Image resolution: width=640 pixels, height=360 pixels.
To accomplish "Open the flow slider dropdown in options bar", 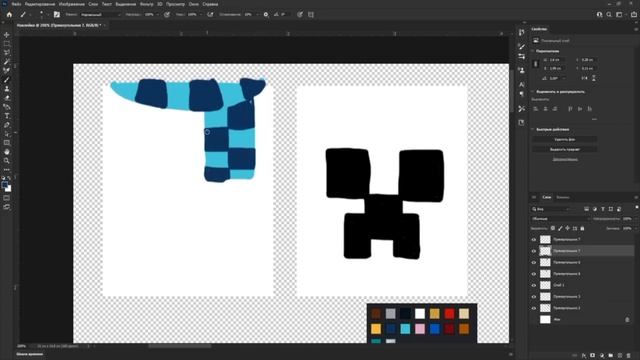I will coord(201,14).
